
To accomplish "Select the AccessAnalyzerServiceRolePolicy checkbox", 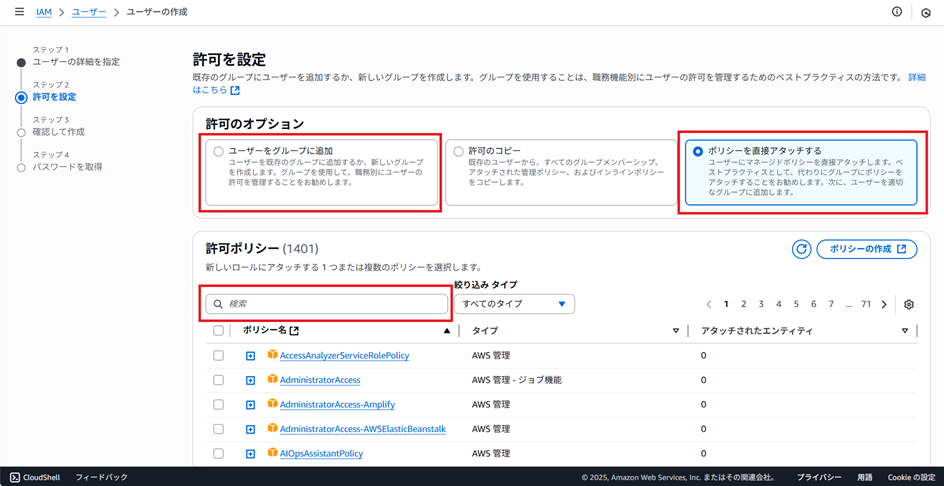I will 218,355.
